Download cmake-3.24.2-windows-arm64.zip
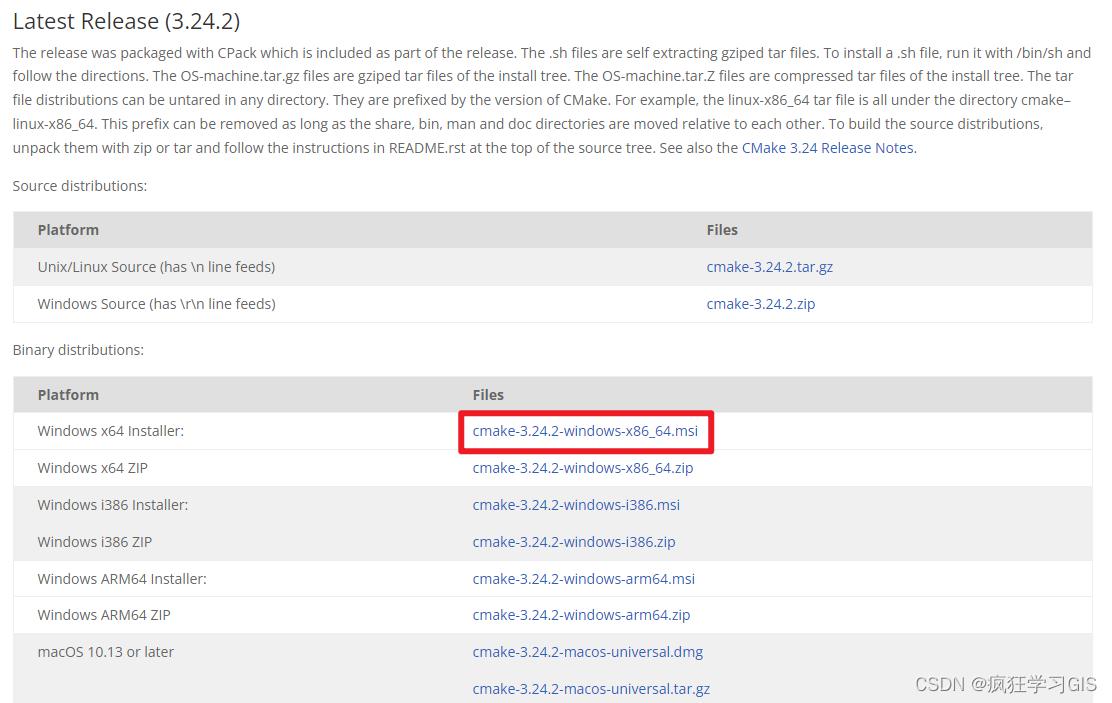Screen dimensions: 1112x703 (x=581, y=614)
